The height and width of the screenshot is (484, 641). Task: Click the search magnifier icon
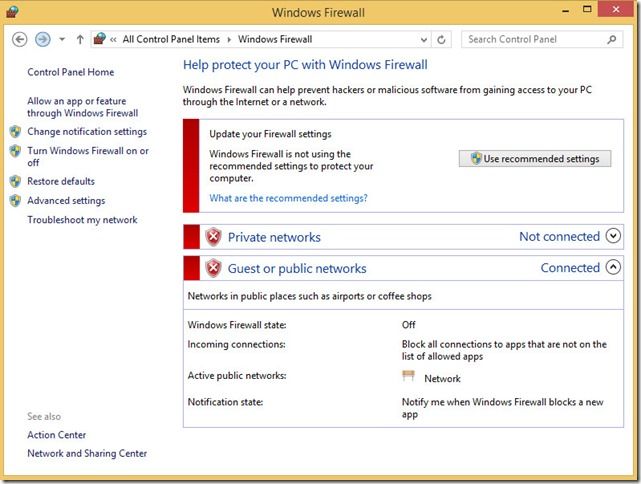tap(612, 39)
